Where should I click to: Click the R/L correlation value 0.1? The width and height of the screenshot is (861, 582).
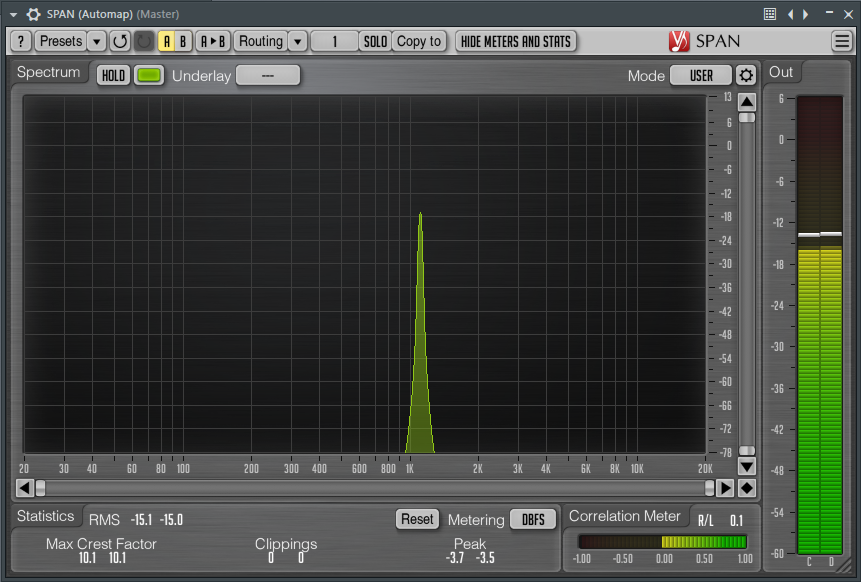tap(736, 521)
